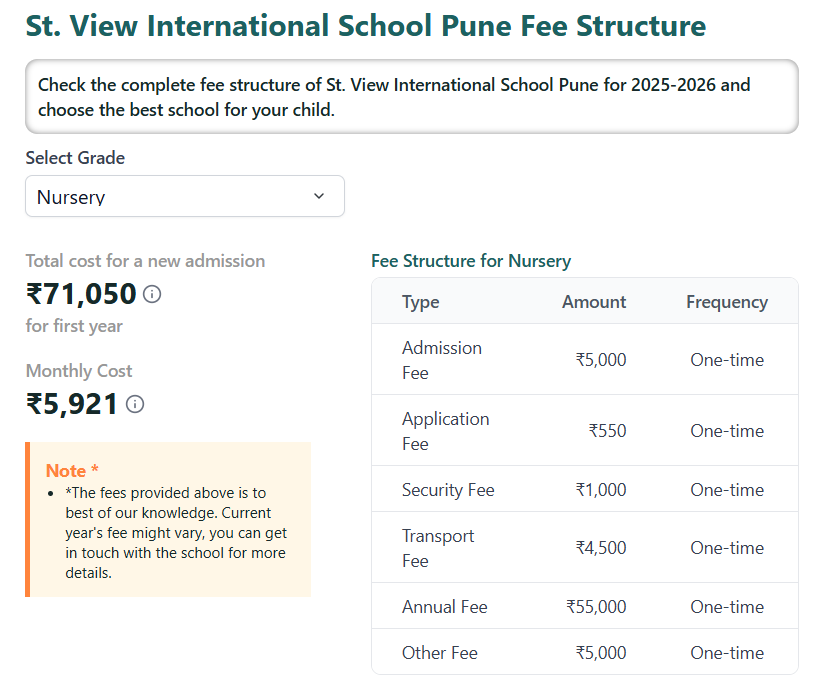Click the Type column header

coord(421,301)
